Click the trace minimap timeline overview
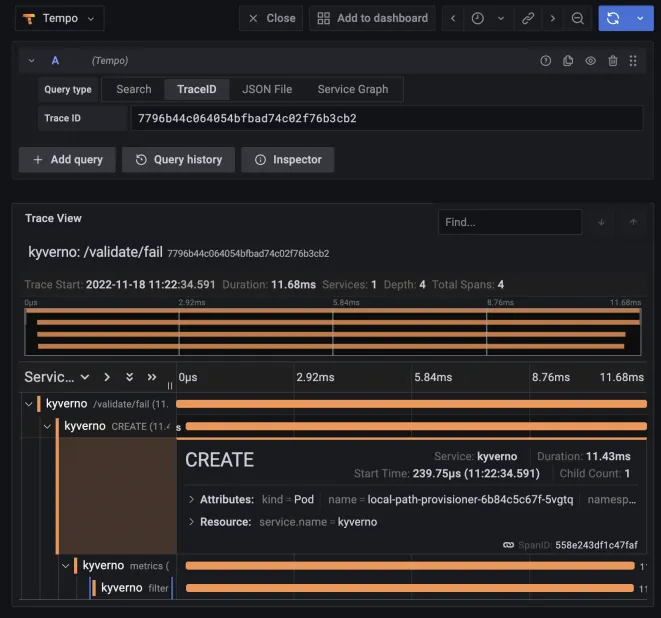661x618 pixels. (332, 330)
